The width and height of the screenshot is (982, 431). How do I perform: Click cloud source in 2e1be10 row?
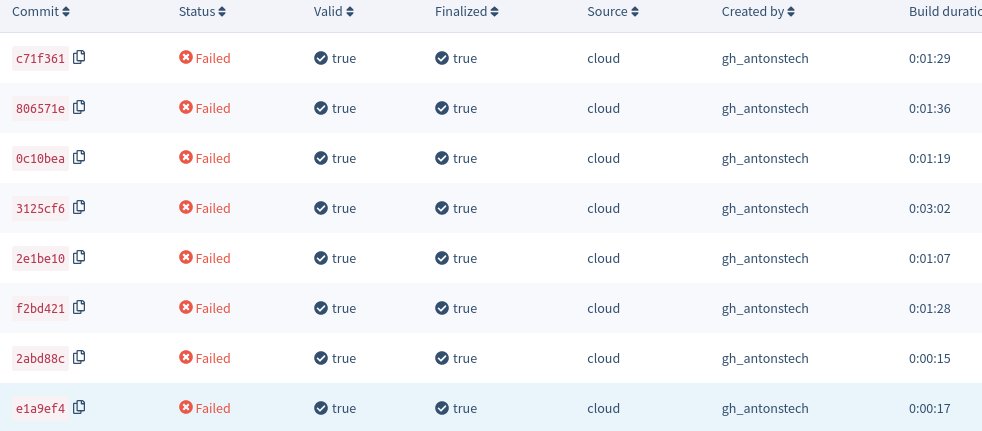pyautogui.click(x=604, y=258)
